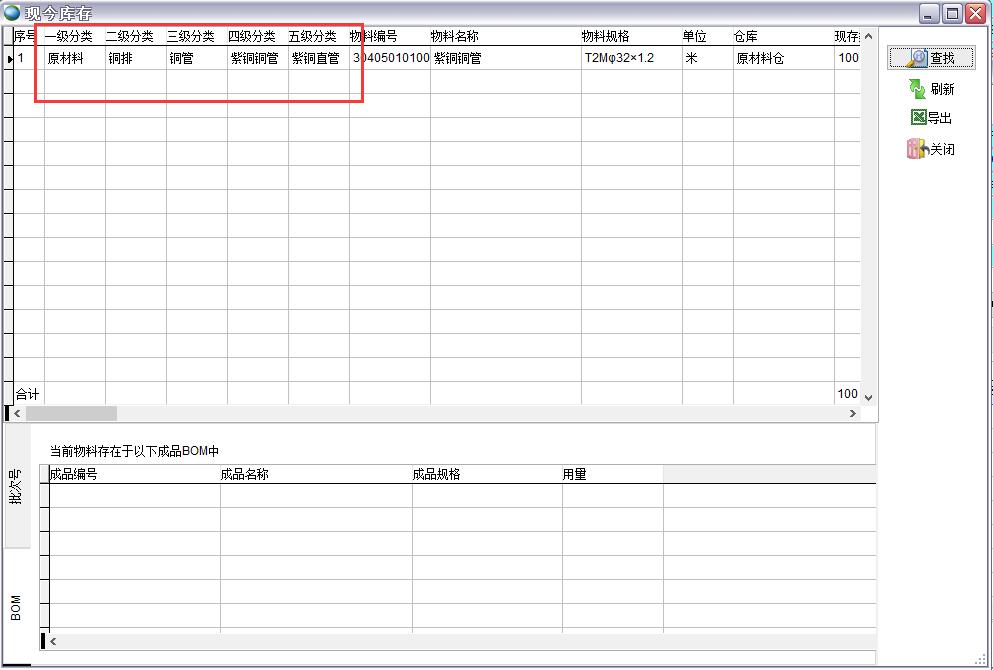Click the globe icon in title bar
Screen dimensions: 993x670
[12, 13]
